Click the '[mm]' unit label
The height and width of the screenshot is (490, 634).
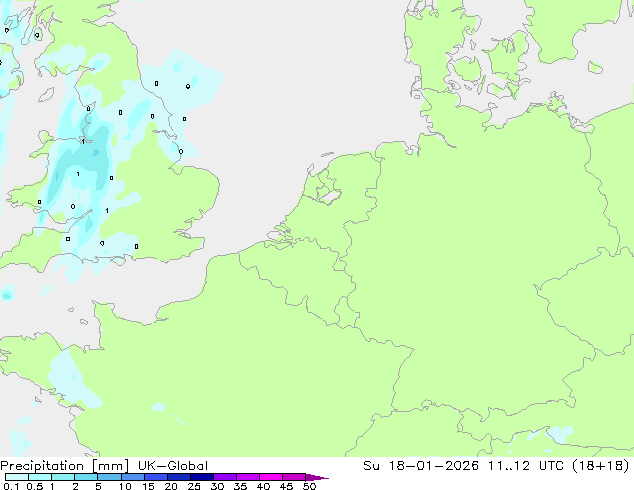(x=111, y=466)
